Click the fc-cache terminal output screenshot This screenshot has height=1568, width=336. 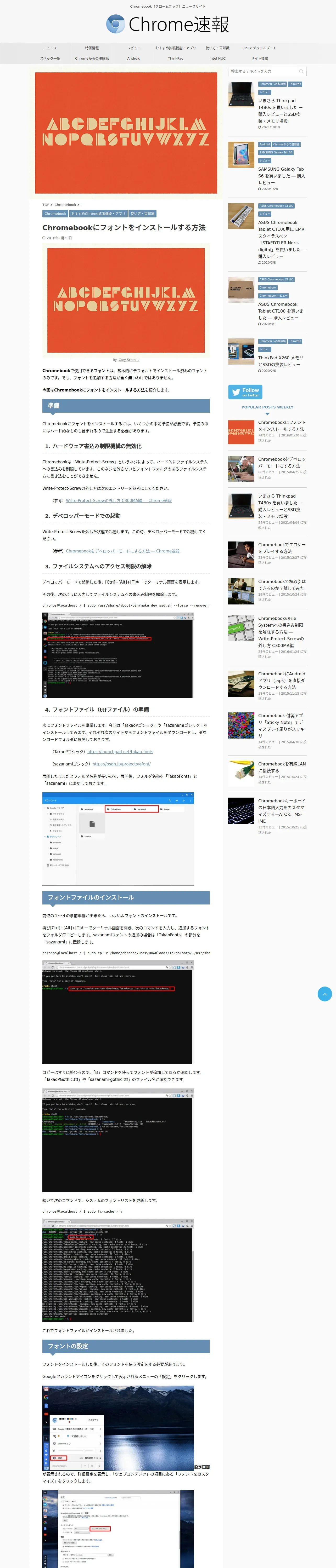[118, 1270]
